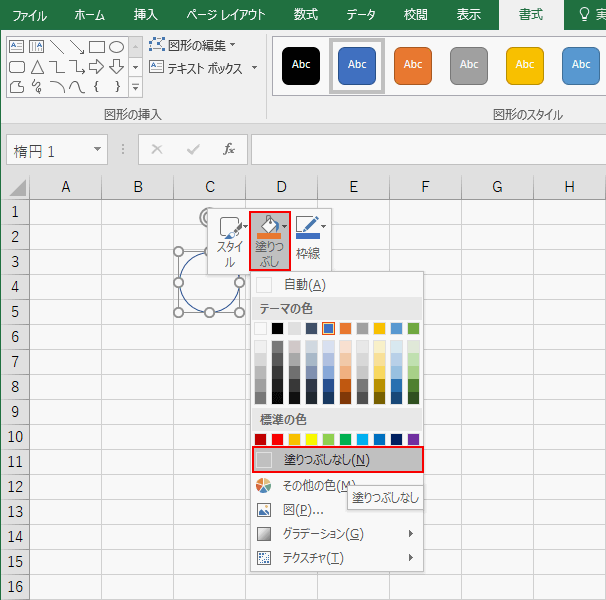606x600 pixels.
Task: Pick the purple standard color swatch
Action: click(413, 439)
